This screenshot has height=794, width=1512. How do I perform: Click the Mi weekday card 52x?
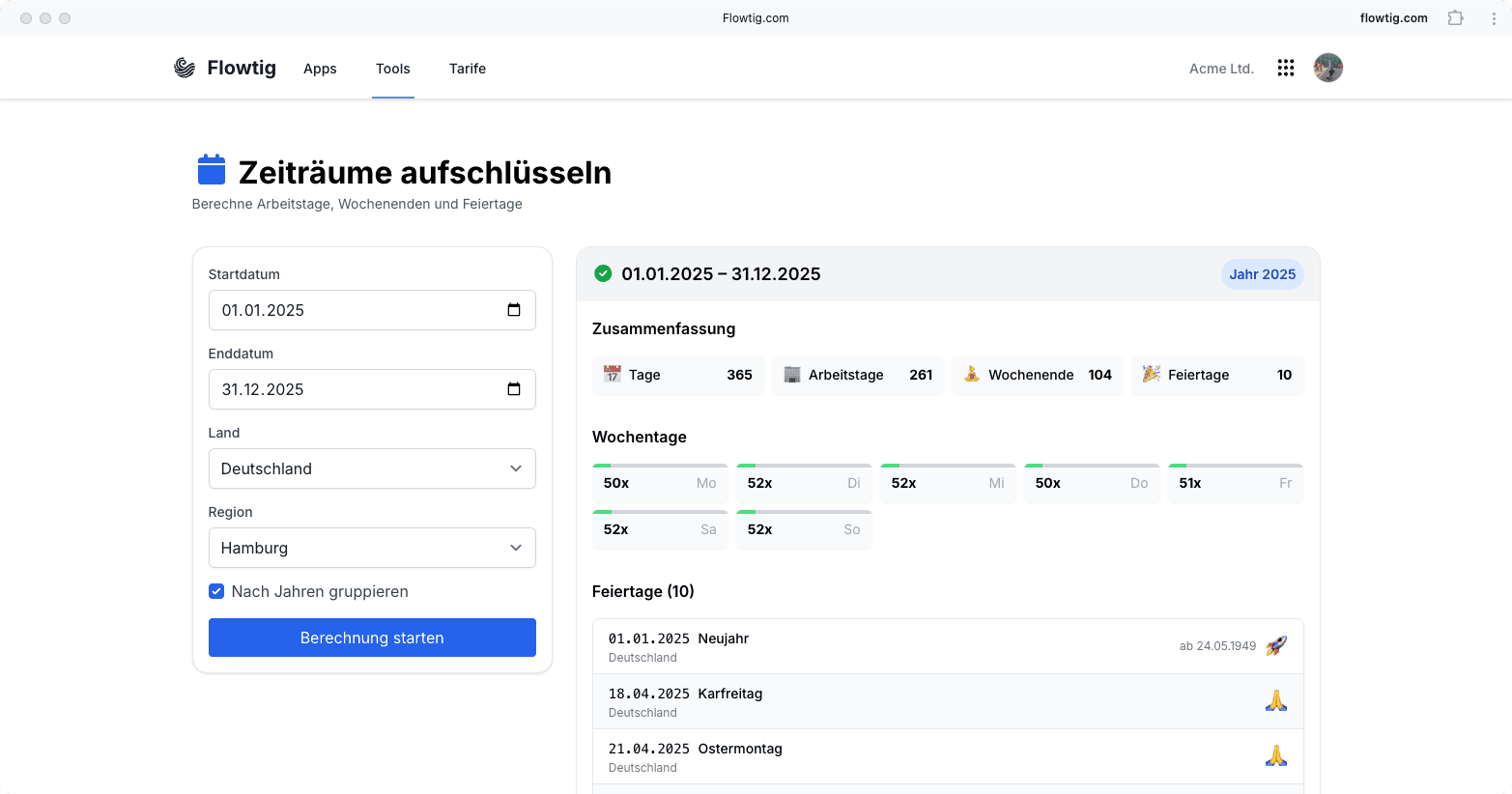coord(948,483)
